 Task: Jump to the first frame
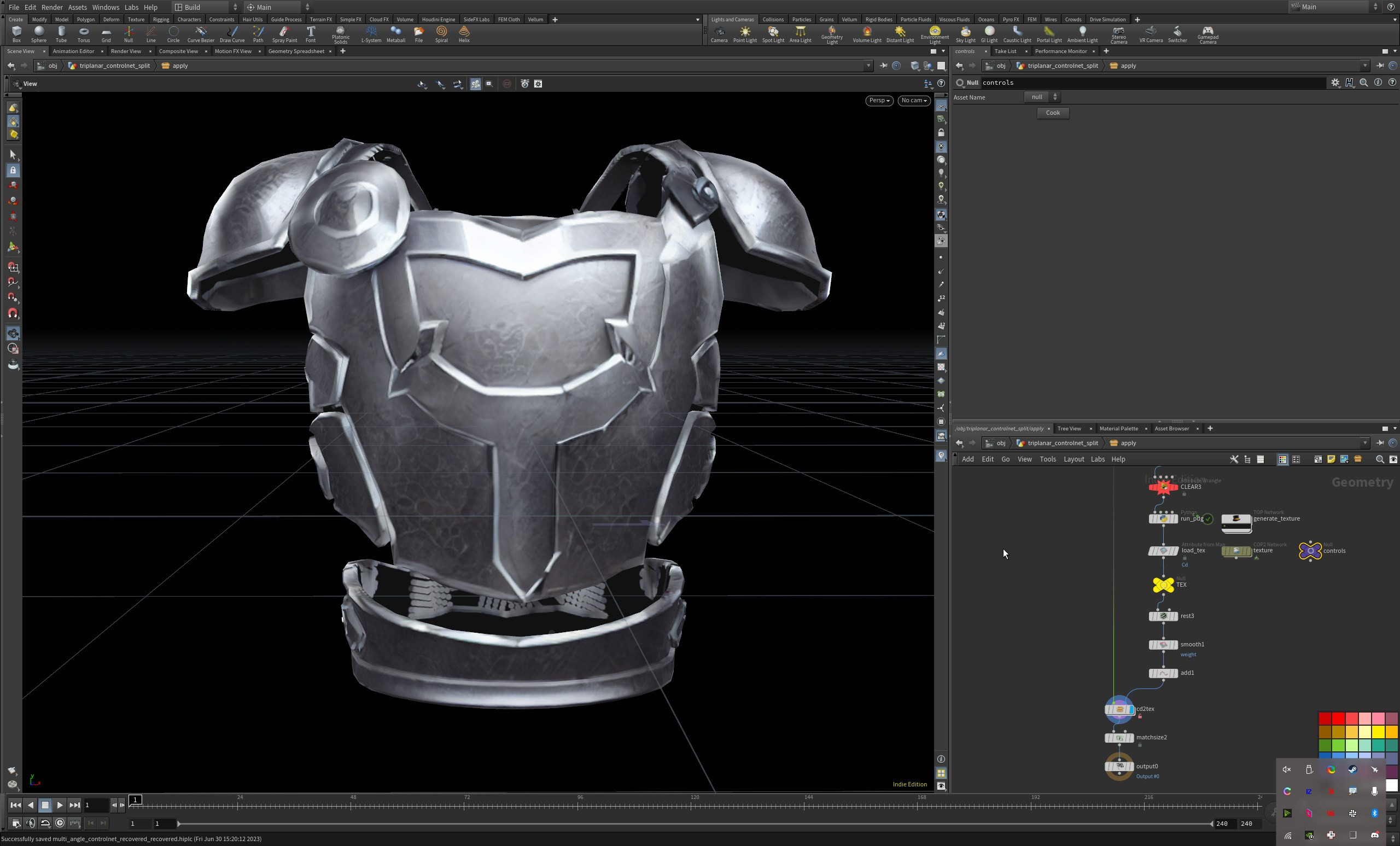pos(15,805)
